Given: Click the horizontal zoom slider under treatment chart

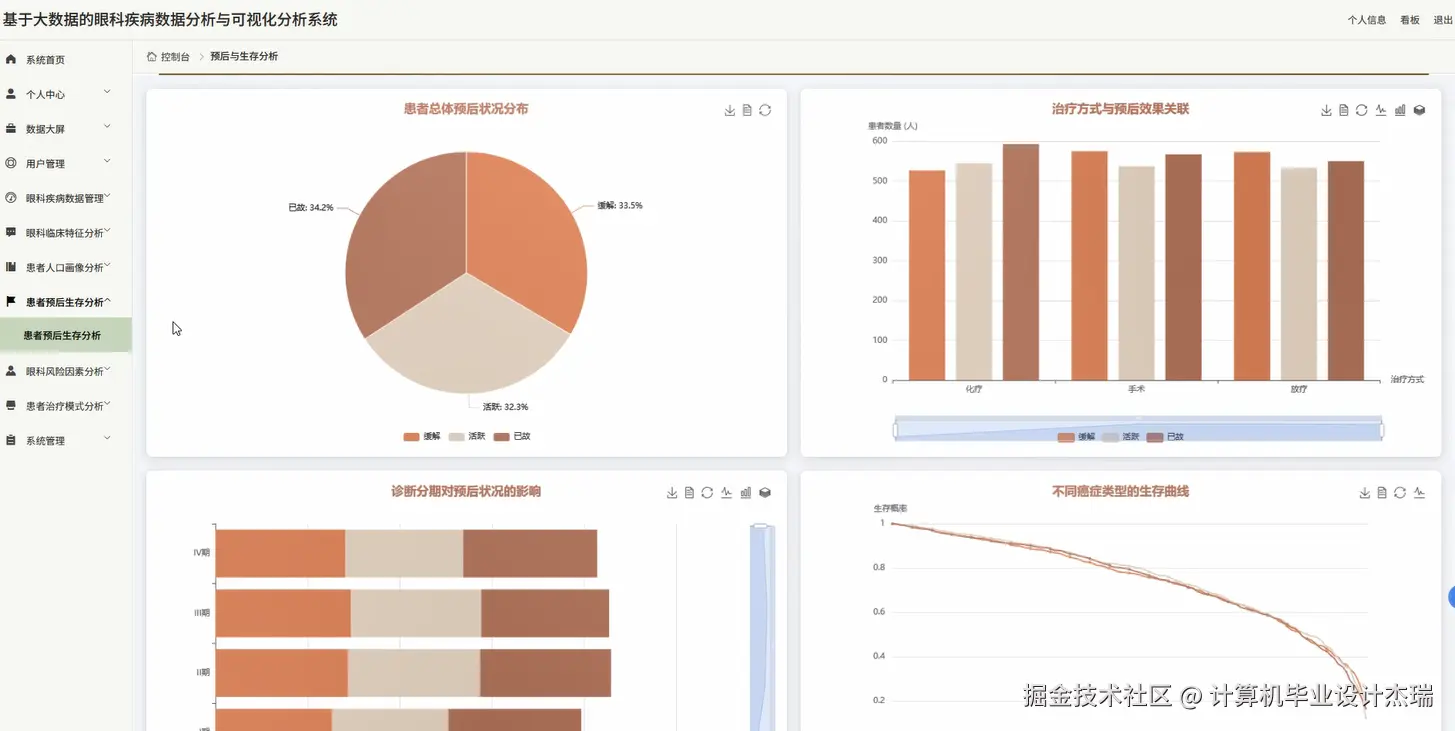Looking at the screenshot, I should [1139, 430].
